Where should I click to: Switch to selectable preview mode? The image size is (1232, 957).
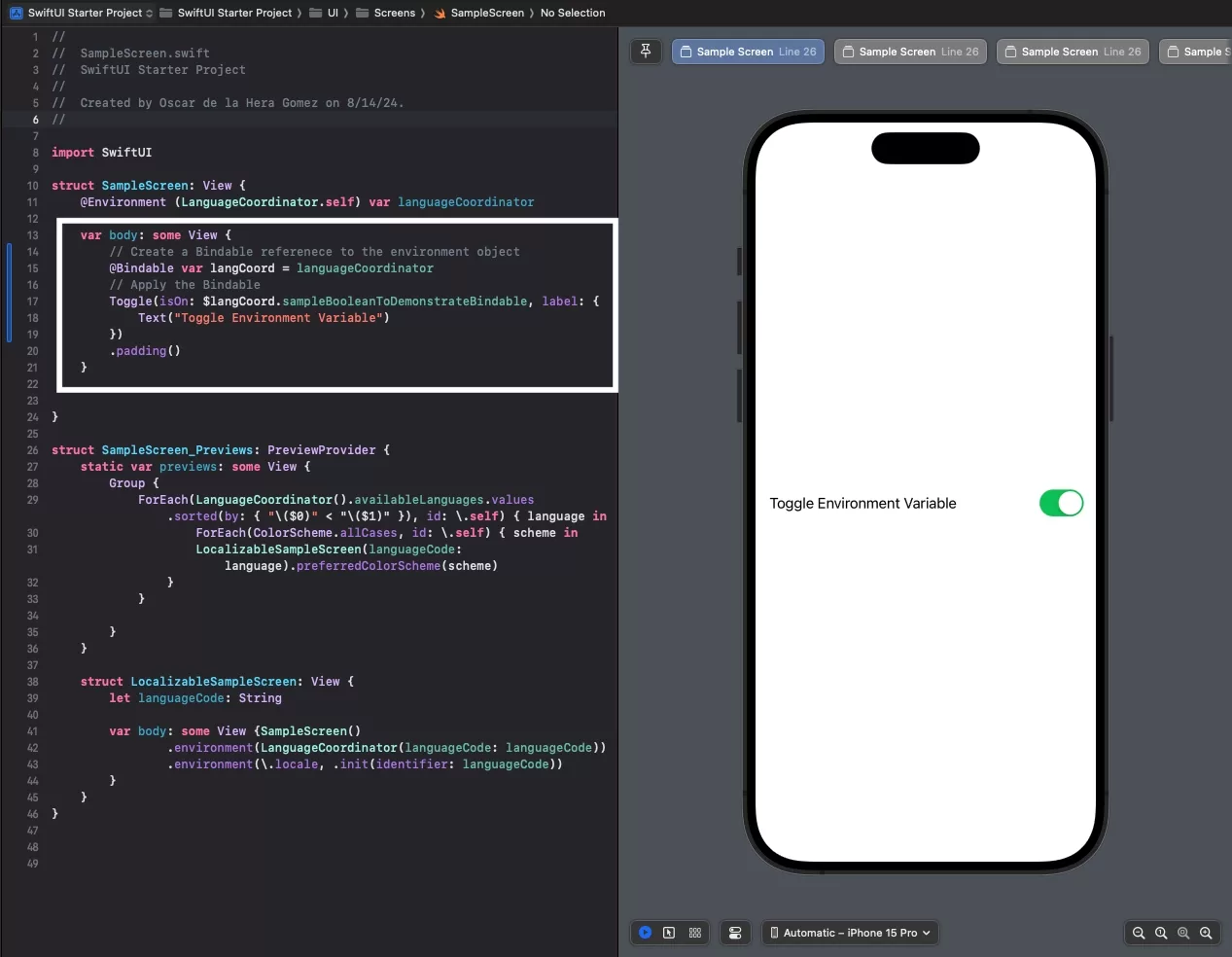(669, 933)
